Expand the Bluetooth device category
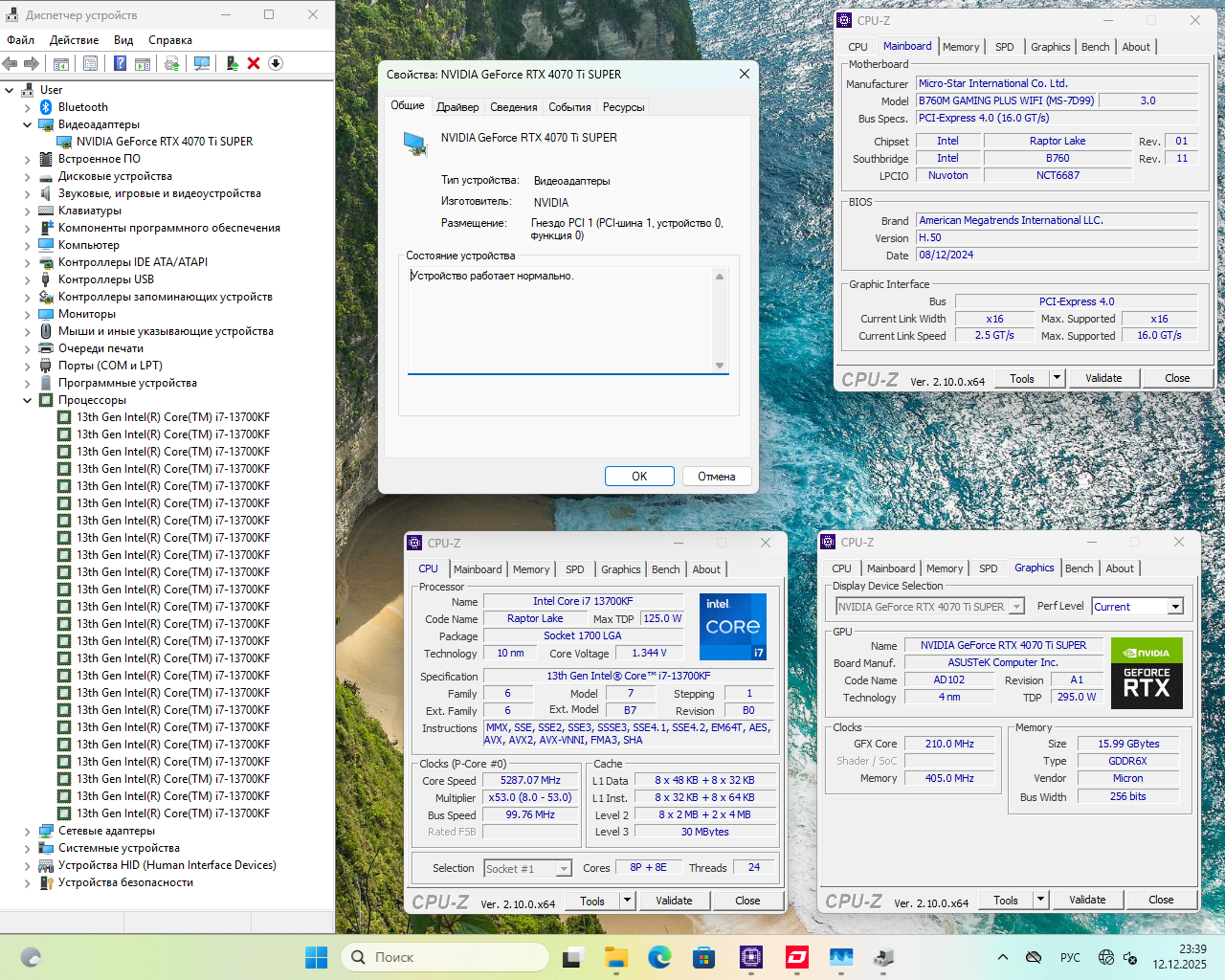The height and width of the screenshot is (980, 1225). click(x=27, y=107)
